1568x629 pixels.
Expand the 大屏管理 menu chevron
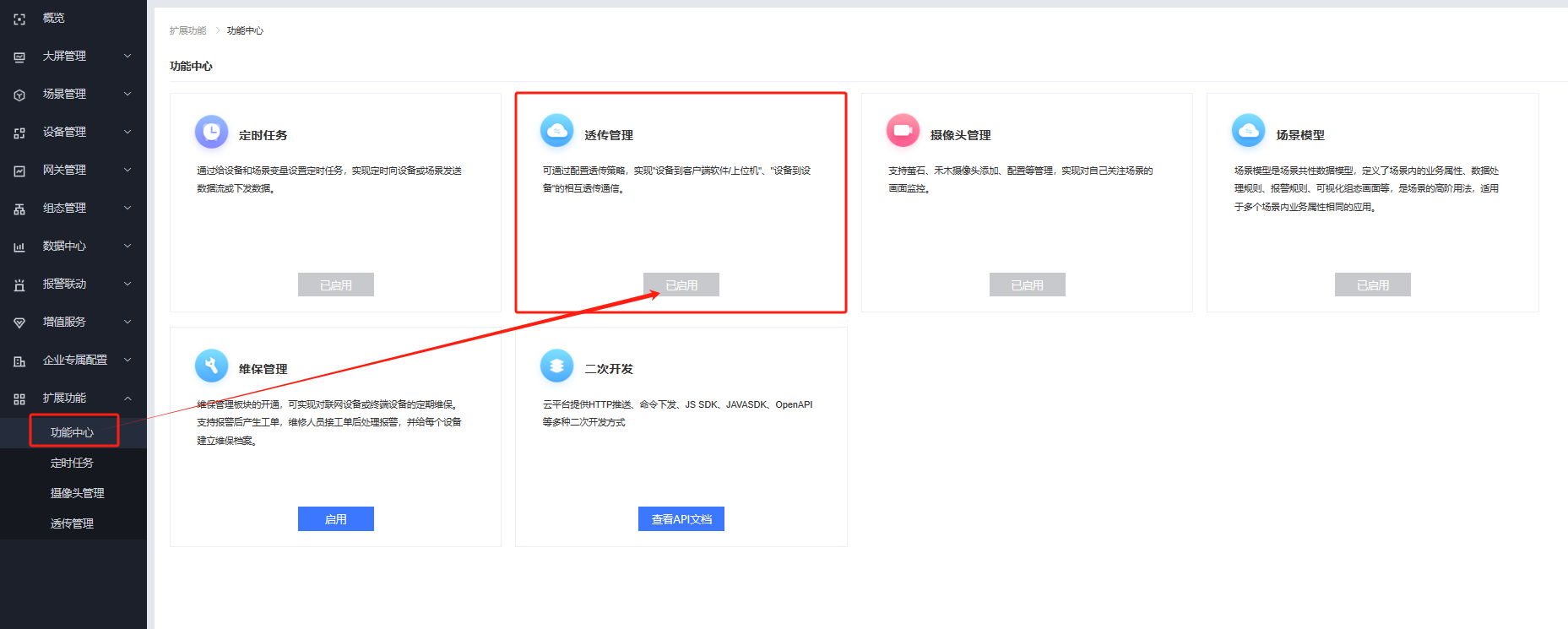[128, 56]
